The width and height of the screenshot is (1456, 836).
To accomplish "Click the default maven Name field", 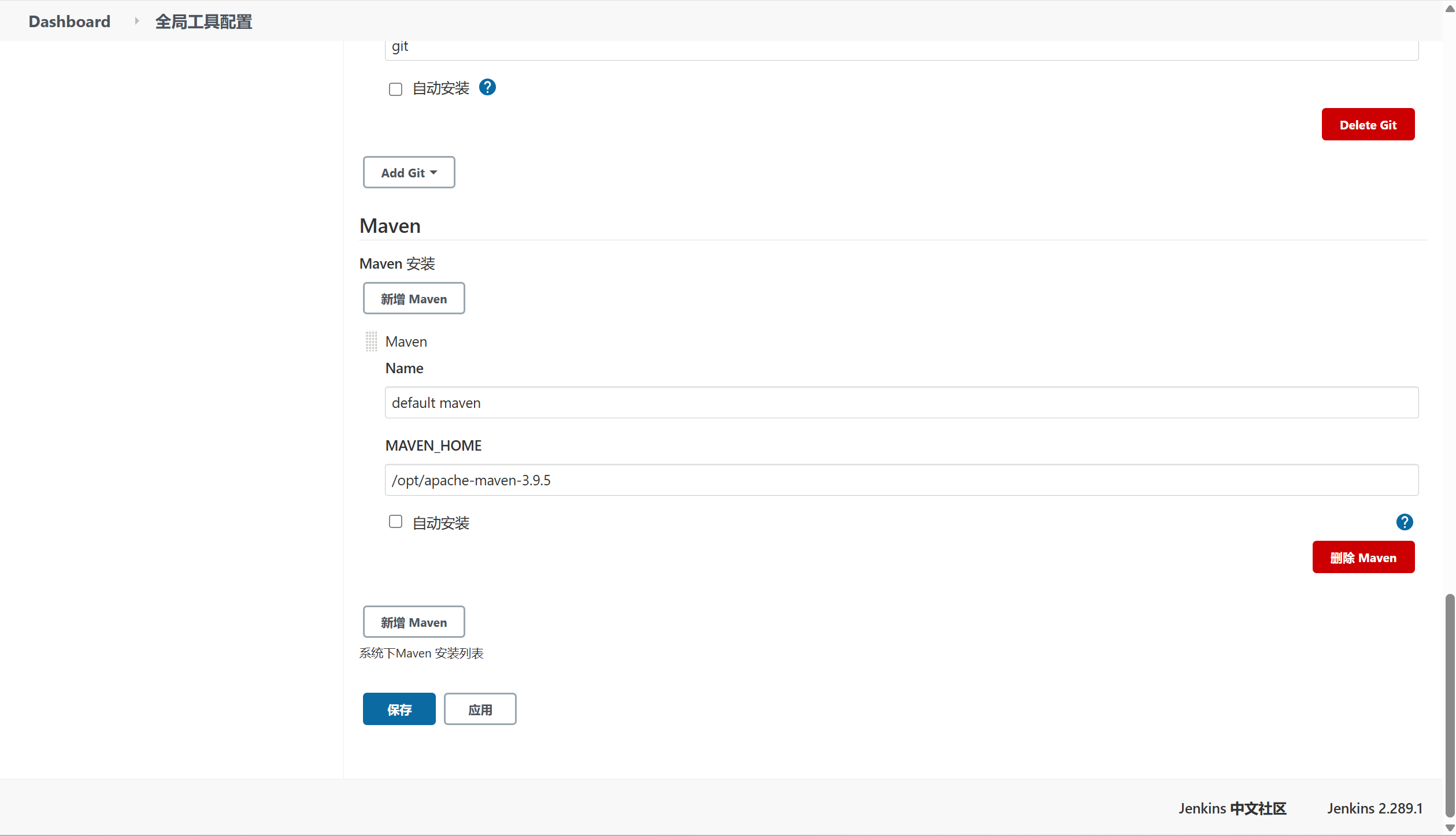I will coord(901,403).
